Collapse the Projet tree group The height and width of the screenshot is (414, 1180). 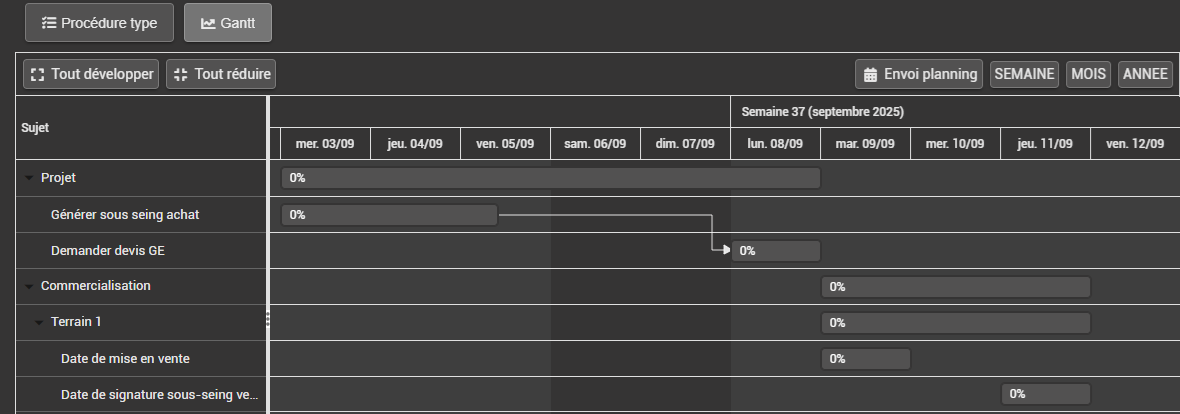click(x=29, y=178)
